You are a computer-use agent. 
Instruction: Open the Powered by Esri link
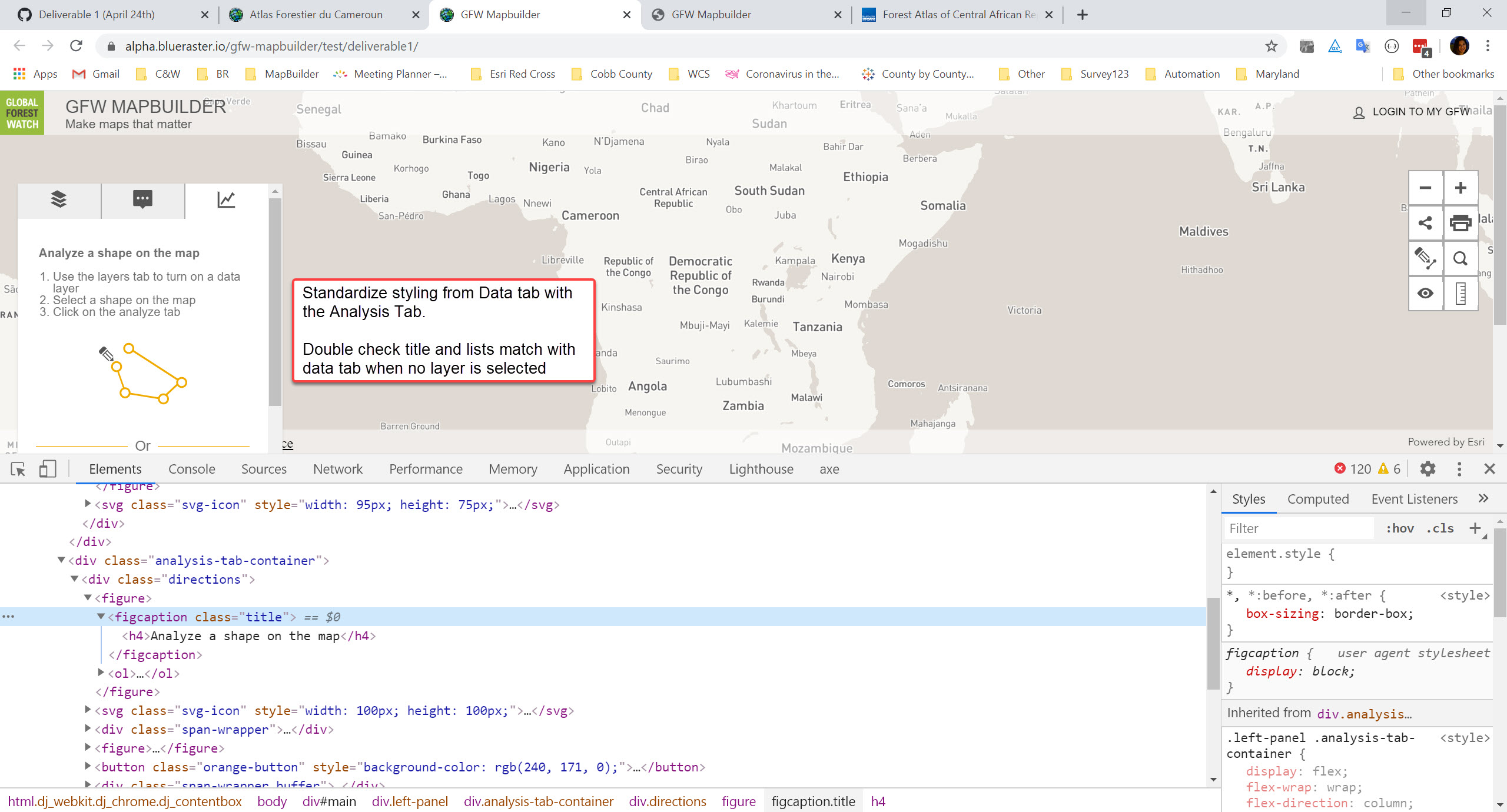click(1446, 442)
